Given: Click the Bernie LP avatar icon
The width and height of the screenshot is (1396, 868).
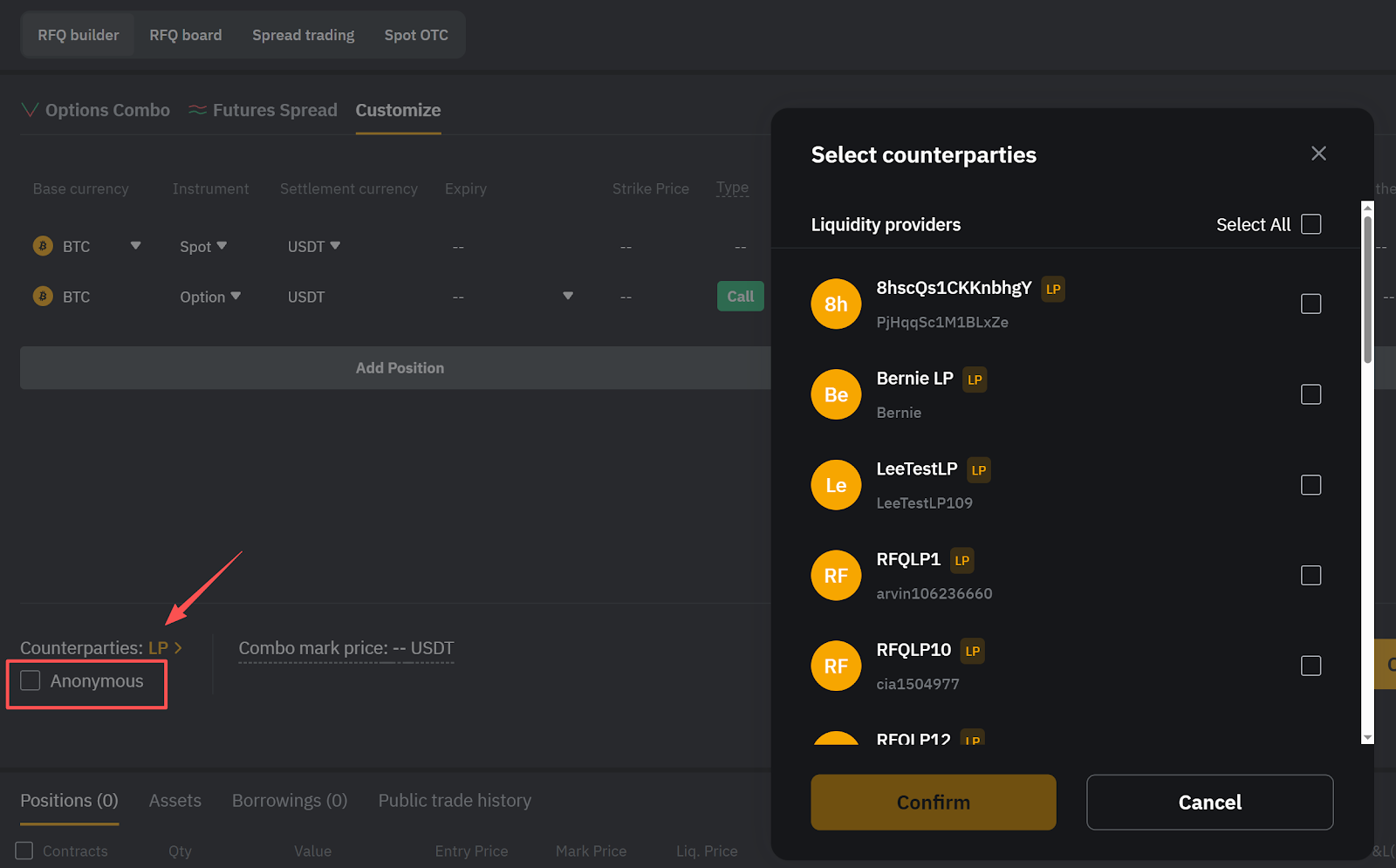Looking at the screenshot, I should [x=836, y=394].
